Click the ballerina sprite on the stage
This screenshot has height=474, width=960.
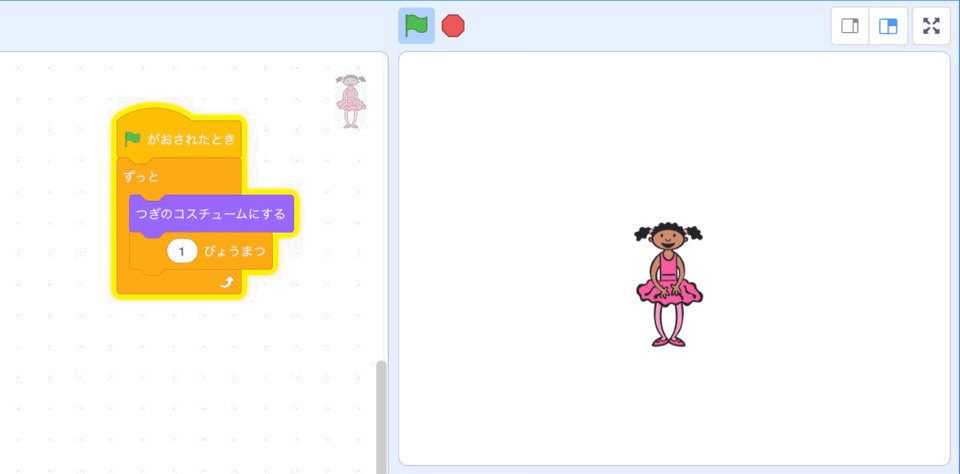pos(669,284)
